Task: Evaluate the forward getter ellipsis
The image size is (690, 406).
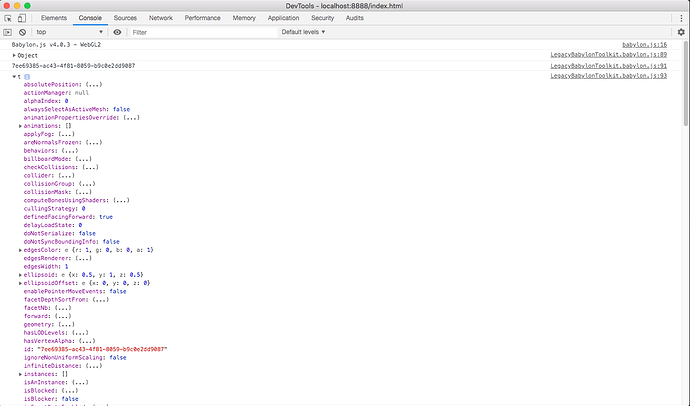Action: tap(62, 316)
